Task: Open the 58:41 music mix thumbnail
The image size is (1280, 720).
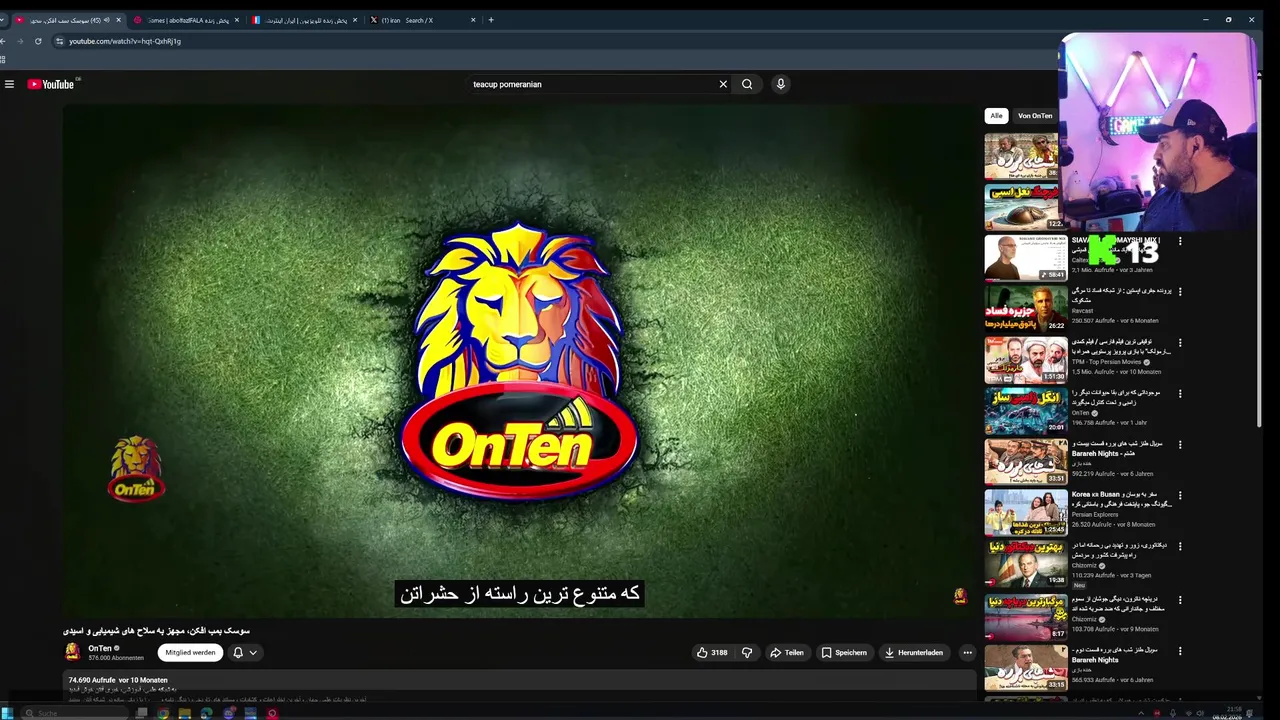Action: (x=1026, y=258)
